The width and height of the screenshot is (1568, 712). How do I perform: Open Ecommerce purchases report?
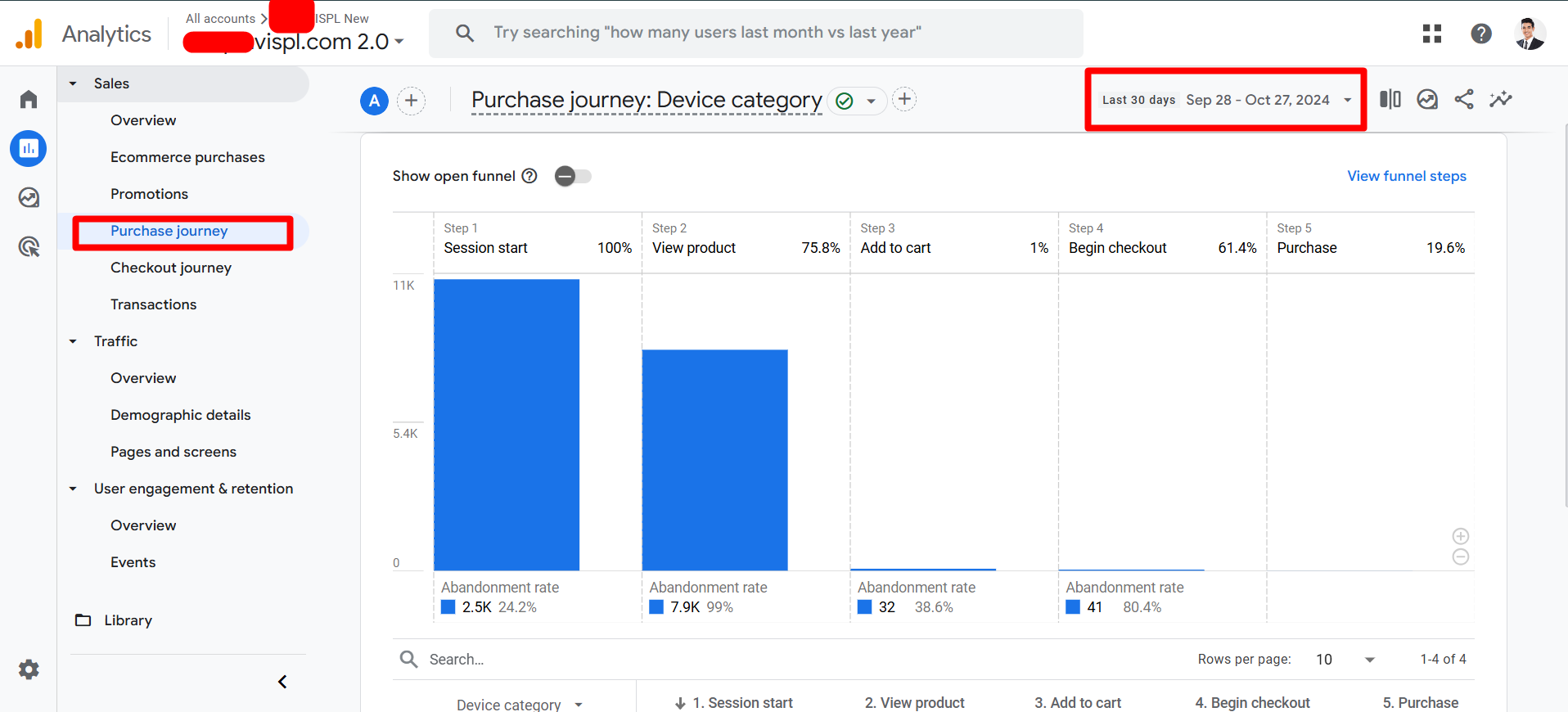click(x=187, y=157)
